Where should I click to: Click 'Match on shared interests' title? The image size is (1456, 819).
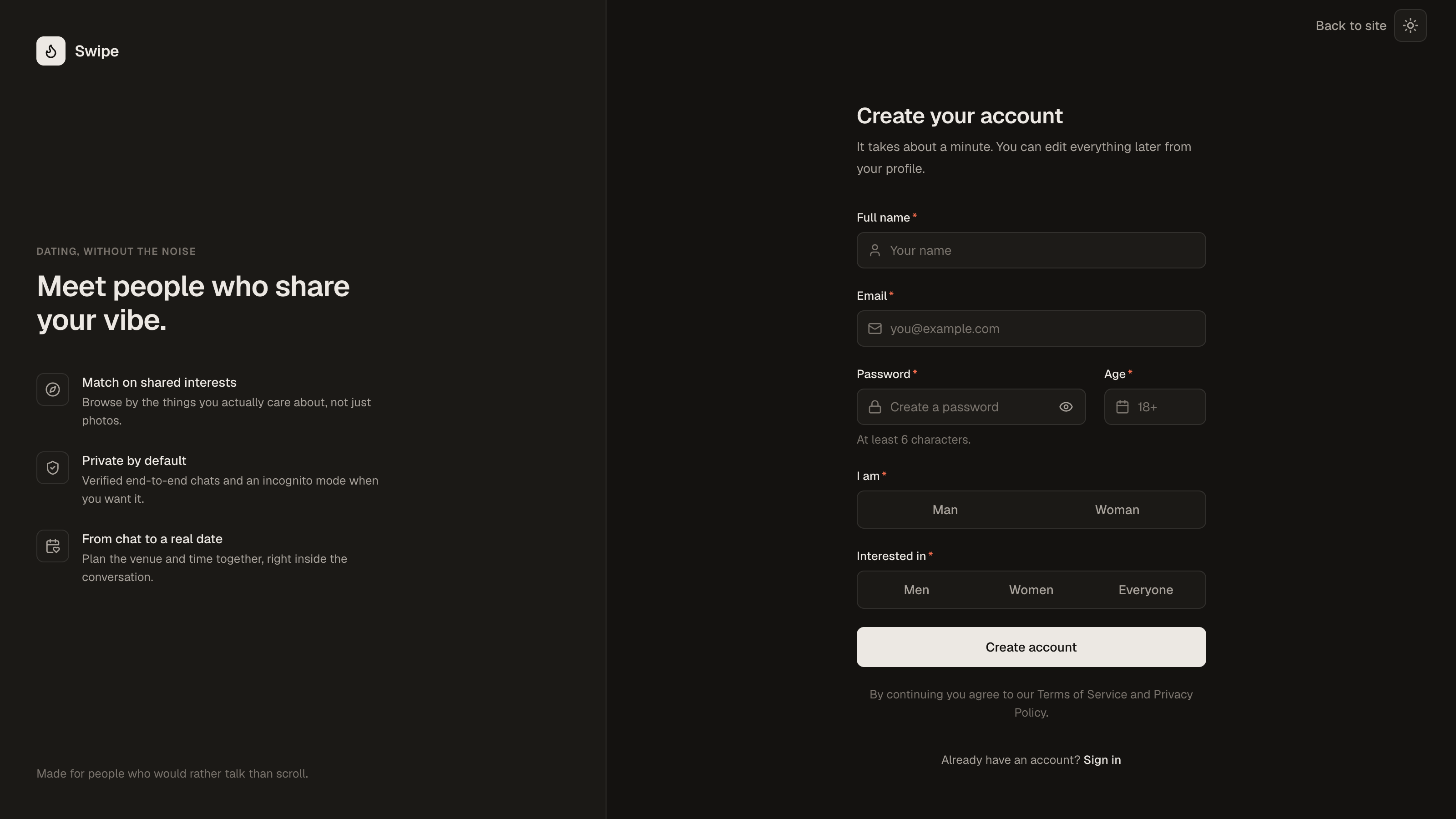pos(159,383)
